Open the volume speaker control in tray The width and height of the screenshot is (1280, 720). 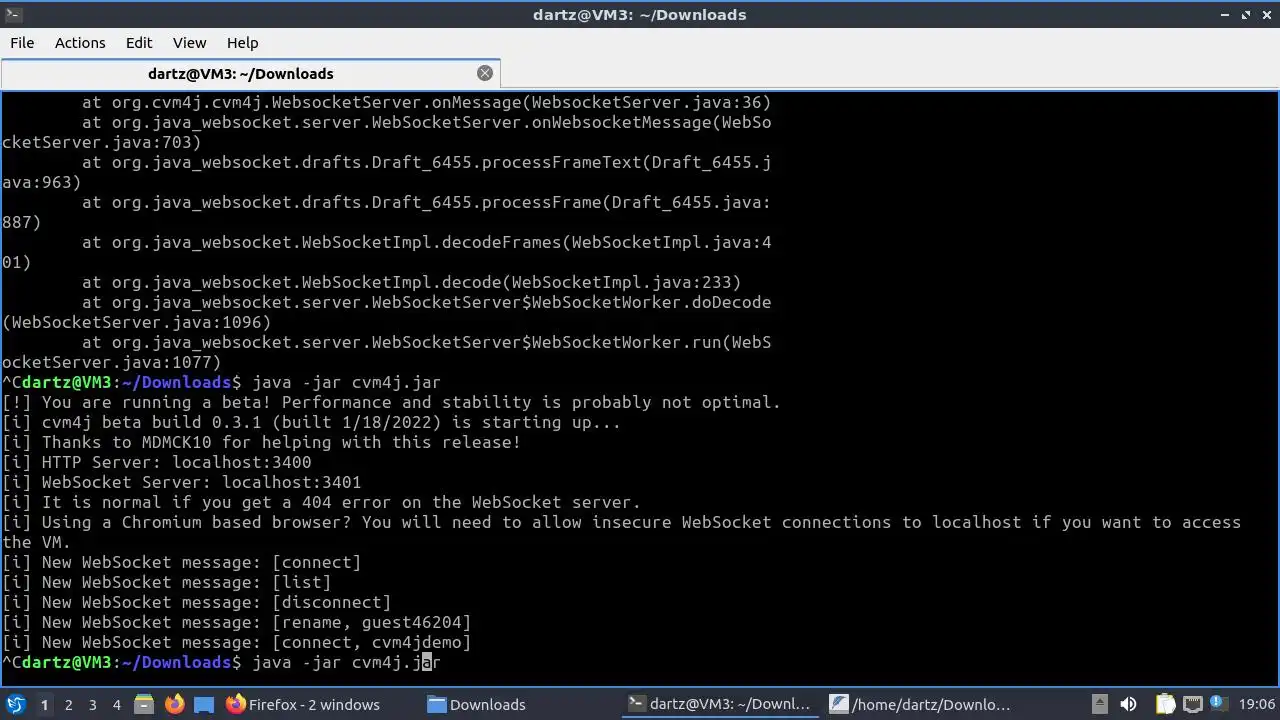point(1128,704)
